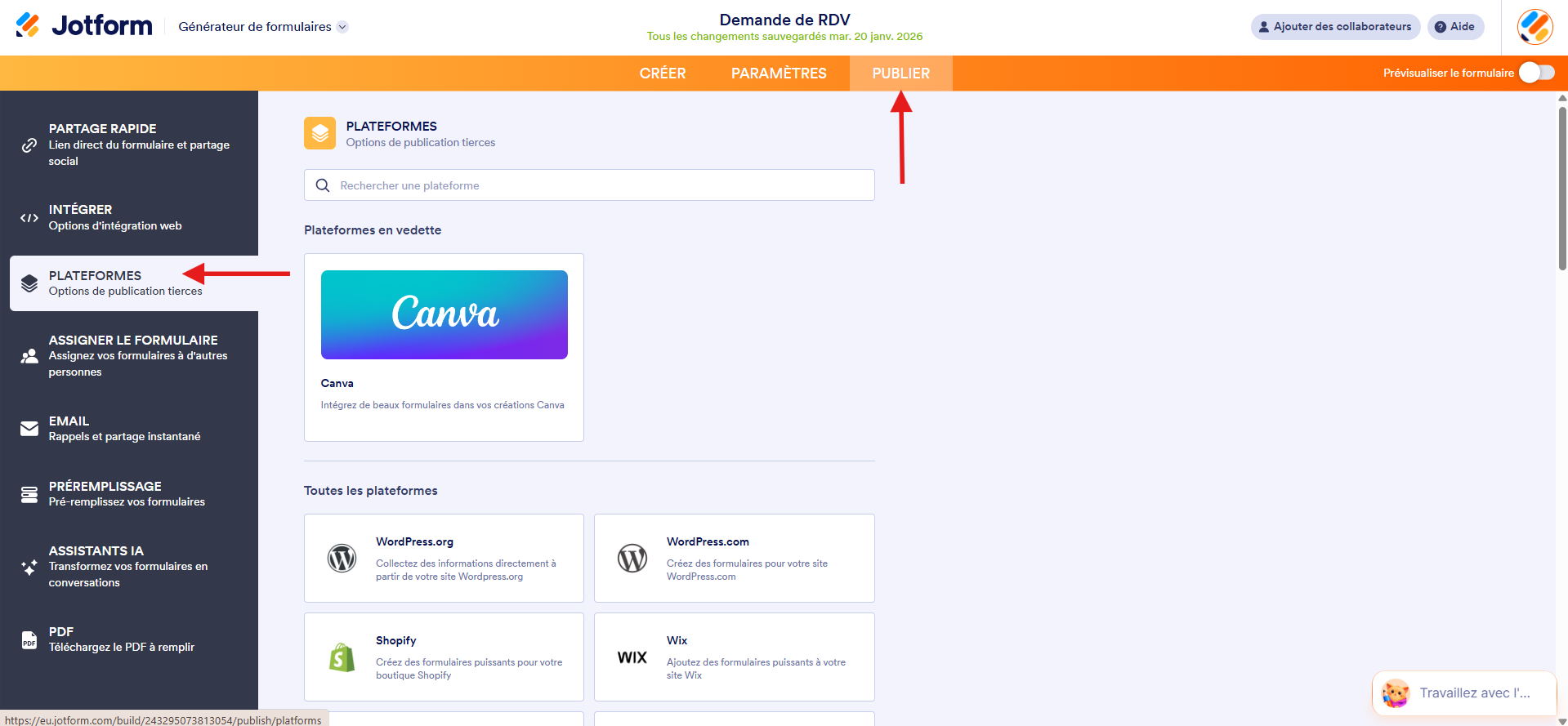Click the Plateformes layers sidebar icon
This screenshot has height=726, width=1568.
tap(29, 283)
